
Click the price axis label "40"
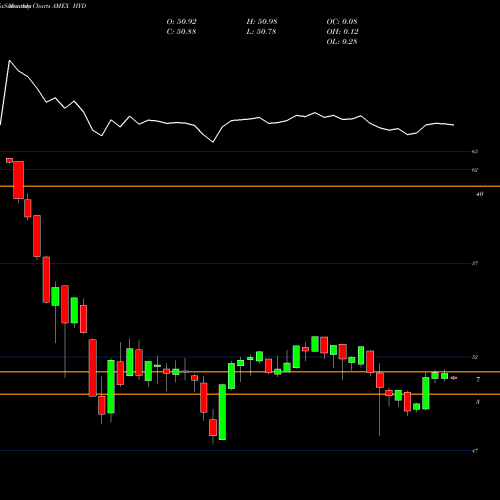(479, 194)
